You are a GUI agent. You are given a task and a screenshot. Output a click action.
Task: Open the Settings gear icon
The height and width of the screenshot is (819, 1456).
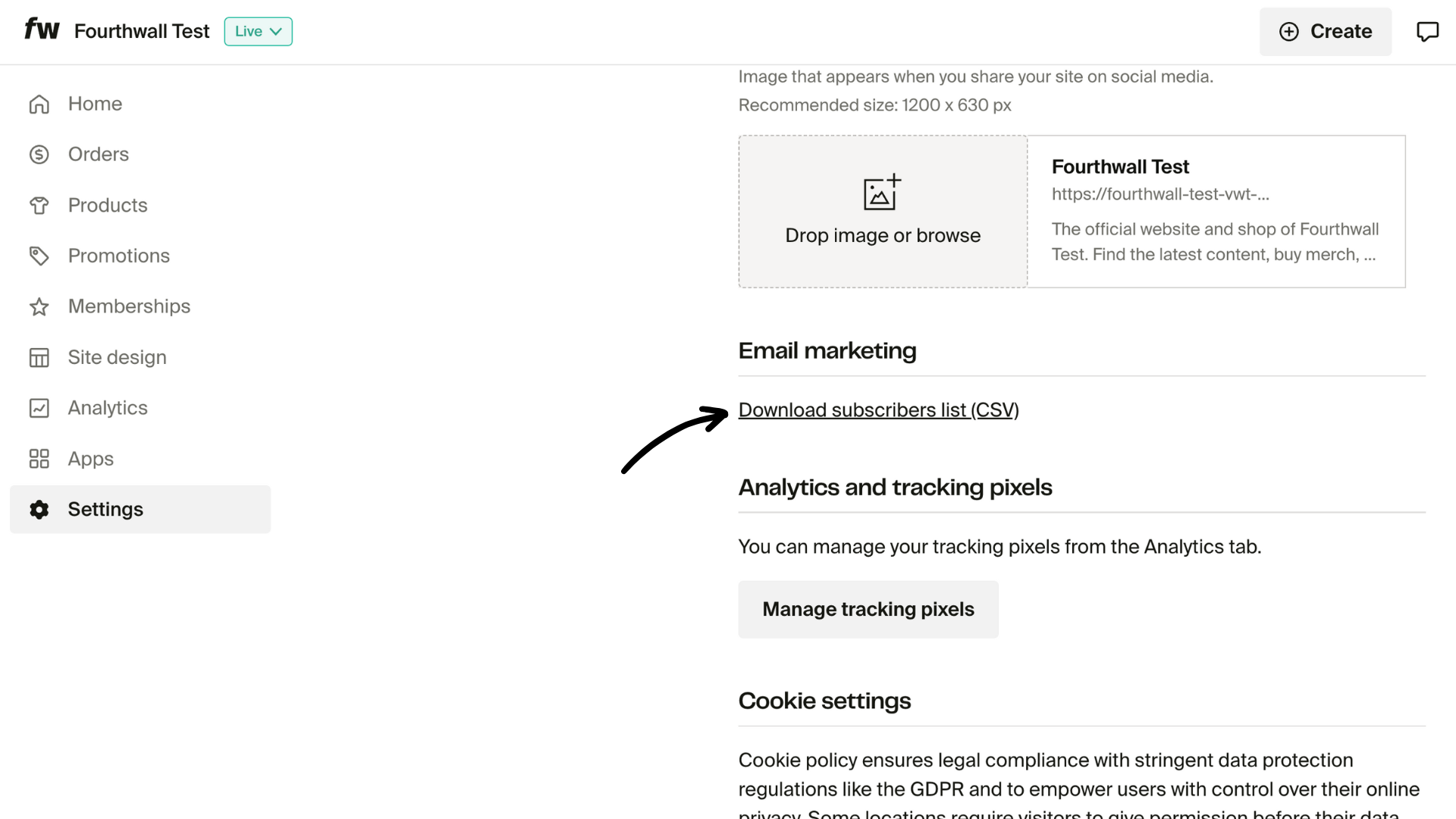coord(39,510)
